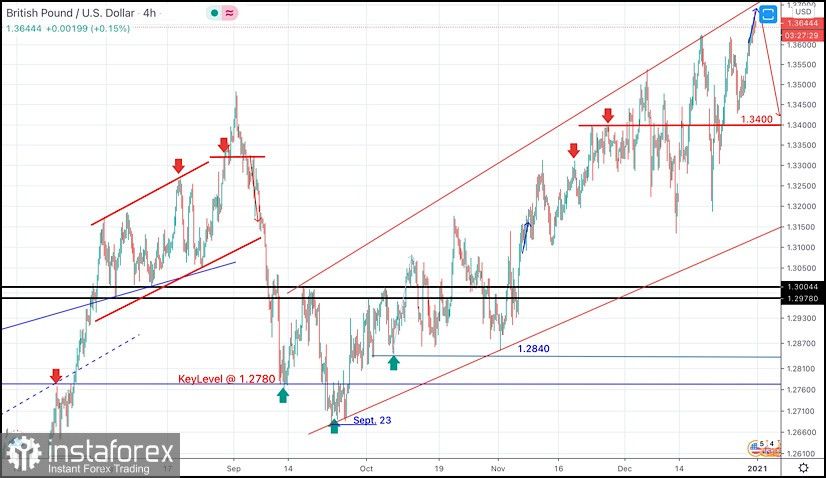Click the 1.30044 horizontal line price label

(803, 287)
